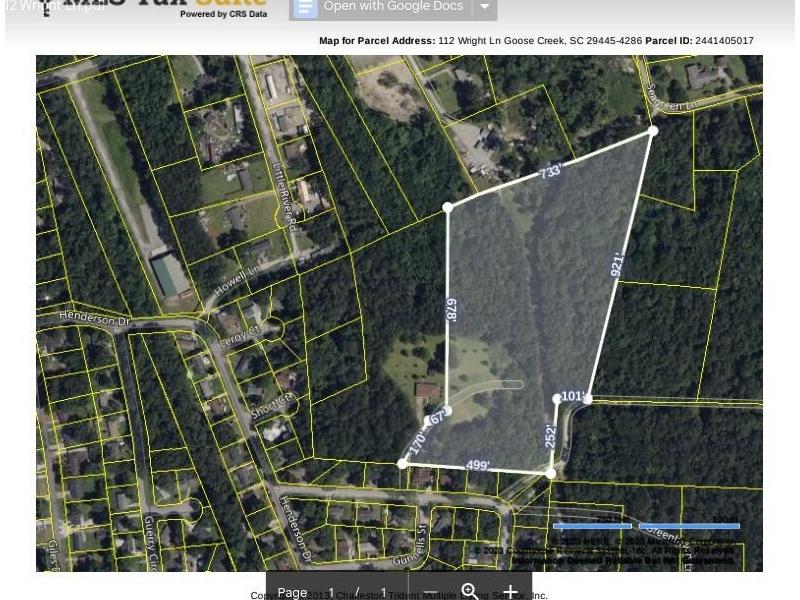Click the Little River Rd street label
The height and width of the screenshot is (600, 800).
point(286,196)
